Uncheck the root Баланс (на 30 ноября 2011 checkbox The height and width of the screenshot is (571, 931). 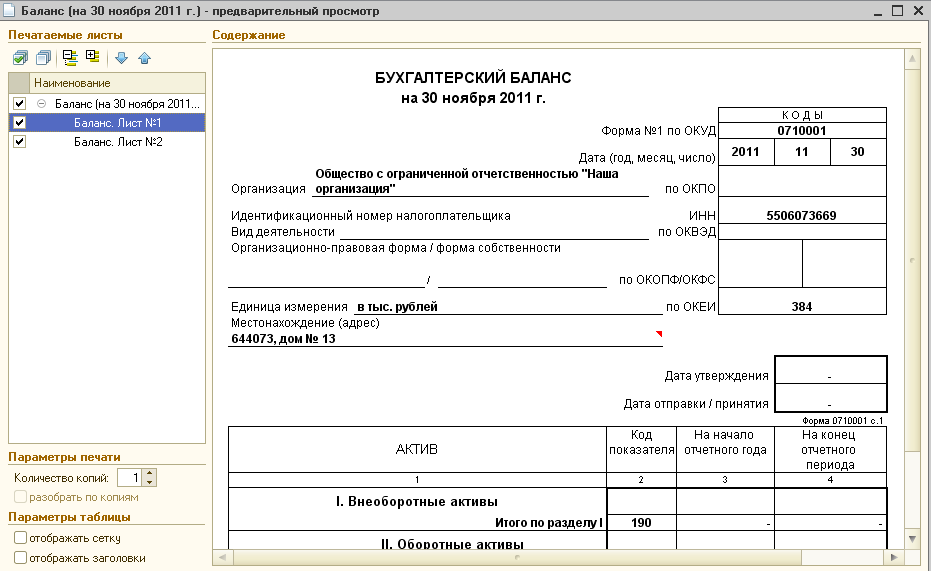(x=20, y=103)
